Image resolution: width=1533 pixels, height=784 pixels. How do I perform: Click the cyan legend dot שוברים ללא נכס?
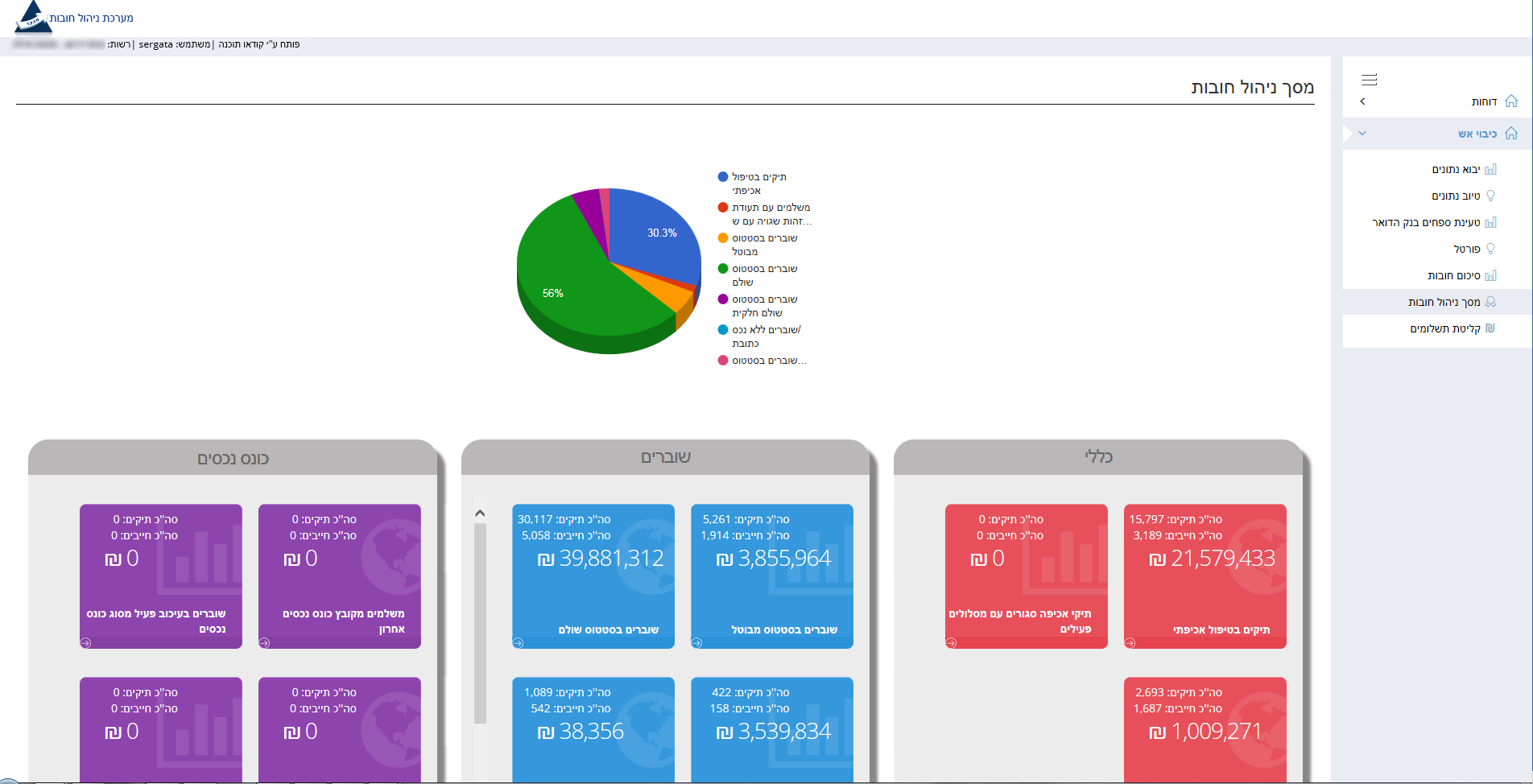coord(723,330)
